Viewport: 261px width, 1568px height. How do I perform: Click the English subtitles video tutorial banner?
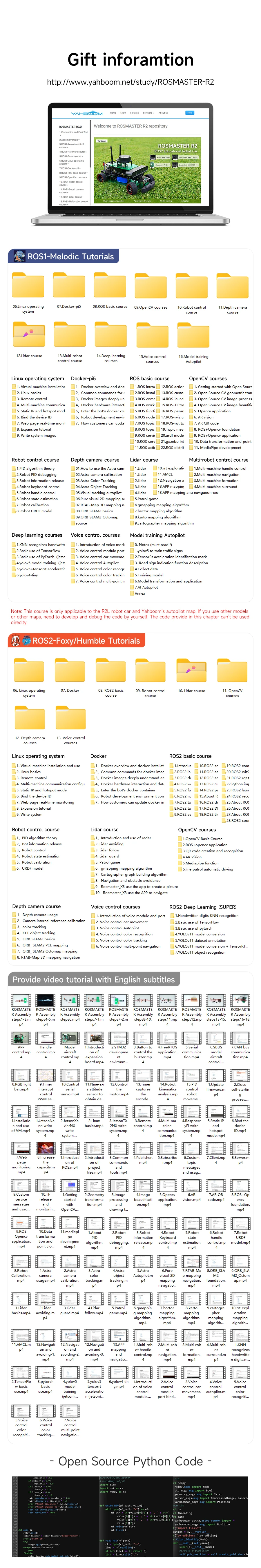click(93, 979)
